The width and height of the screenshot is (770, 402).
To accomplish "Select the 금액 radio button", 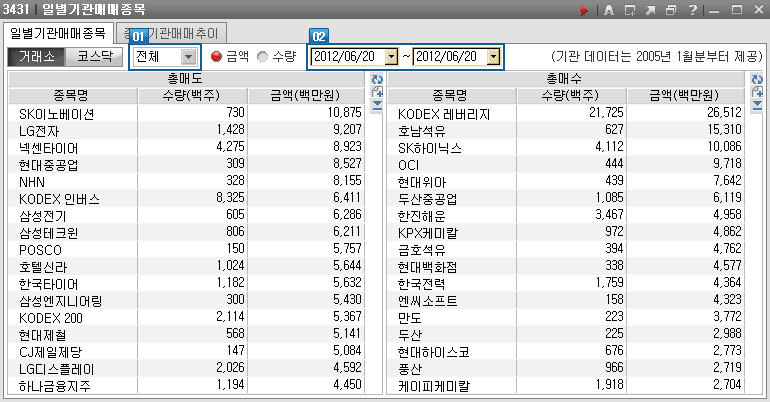I will pyautogui.click(x=216, y=57).
